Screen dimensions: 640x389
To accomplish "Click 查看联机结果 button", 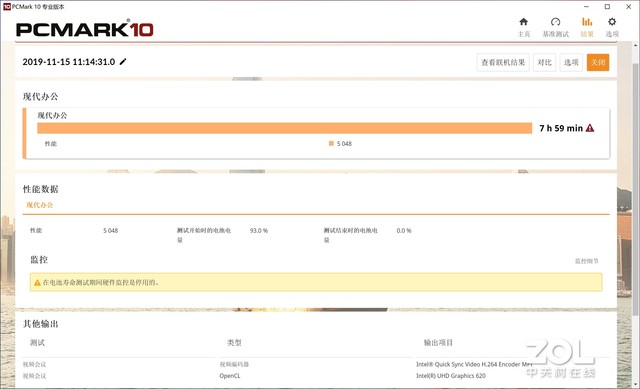I will pyautogui.click(x=503, y=62).
